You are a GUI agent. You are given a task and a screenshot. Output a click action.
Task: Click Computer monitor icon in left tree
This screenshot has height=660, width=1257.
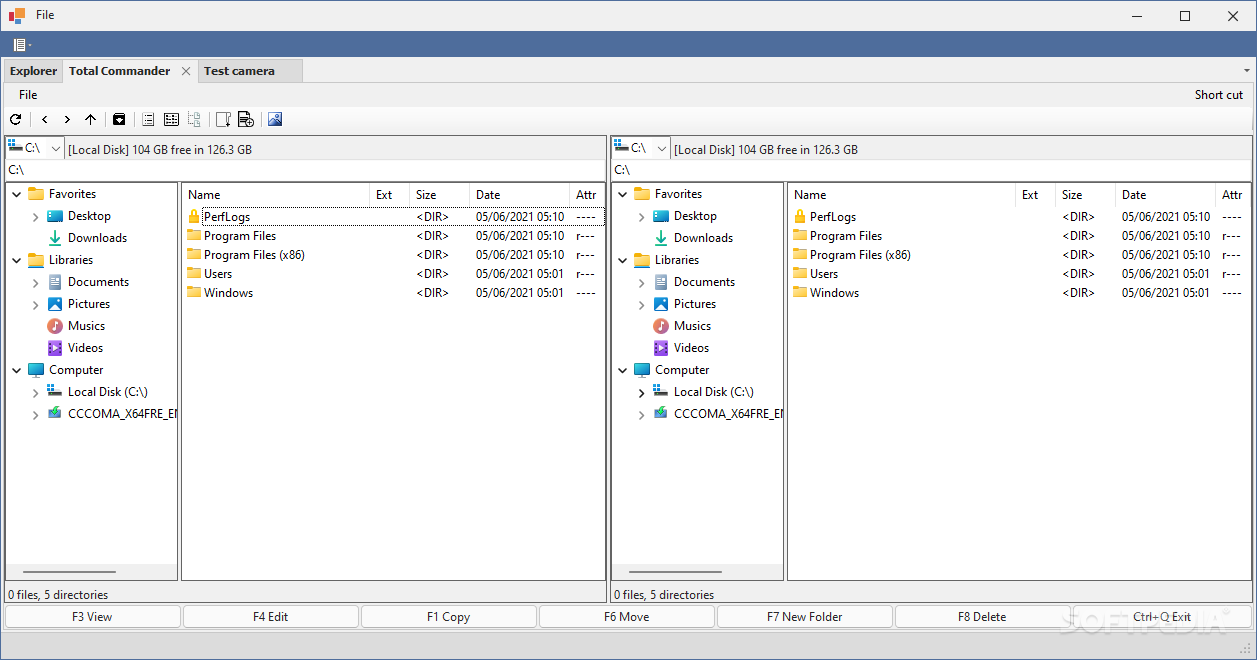pyautogui.click(x=36, y=370)
